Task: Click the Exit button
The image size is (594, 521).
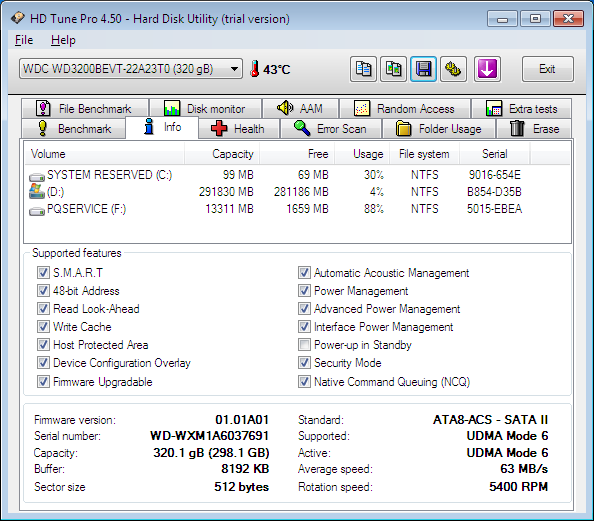Action: [x=547, y=69]
